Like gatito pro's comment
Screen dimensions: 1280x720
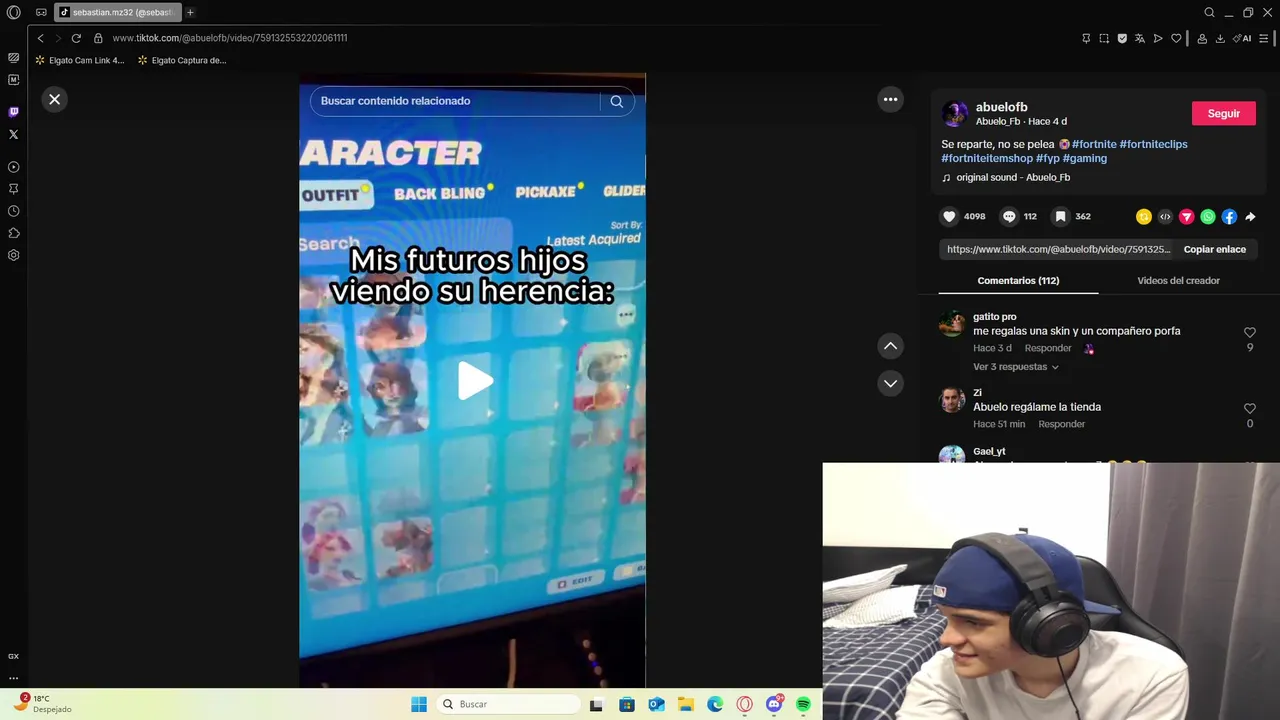coord(1250,333)
